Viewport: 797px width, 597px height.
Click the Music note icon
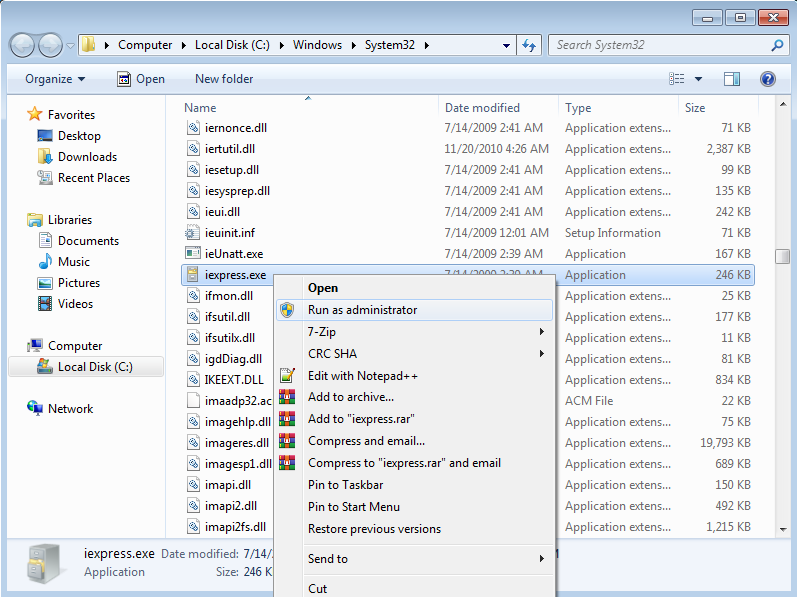[x=45, y=261]
